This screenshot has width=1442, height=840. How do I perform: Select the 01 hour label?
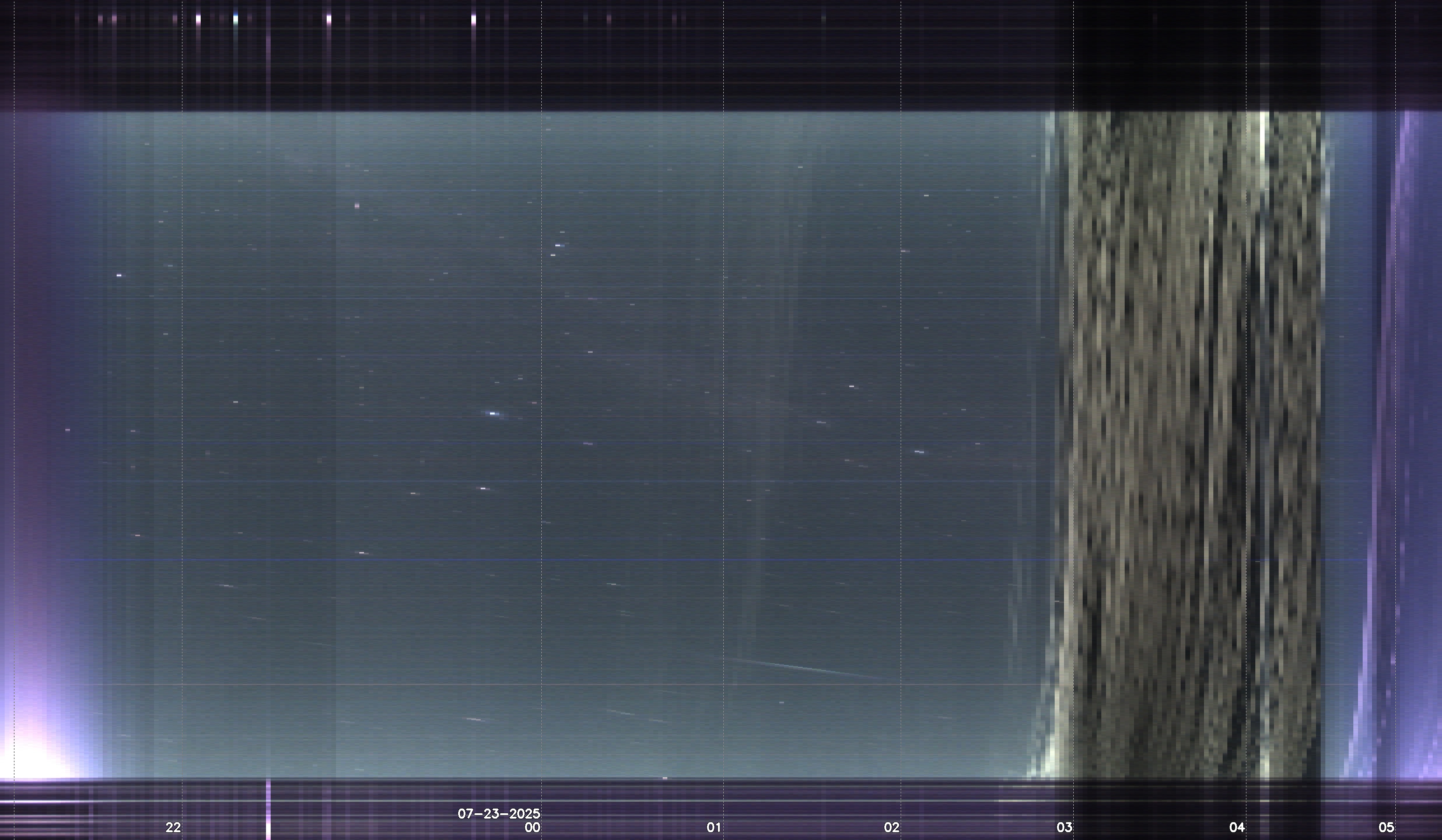click(714, 827)
